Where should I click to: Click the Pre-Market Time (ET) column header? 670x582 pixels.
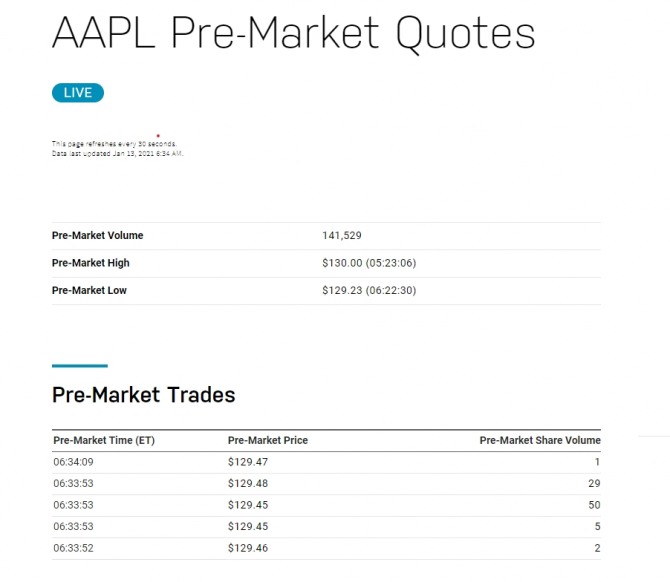tap(103, 440)
